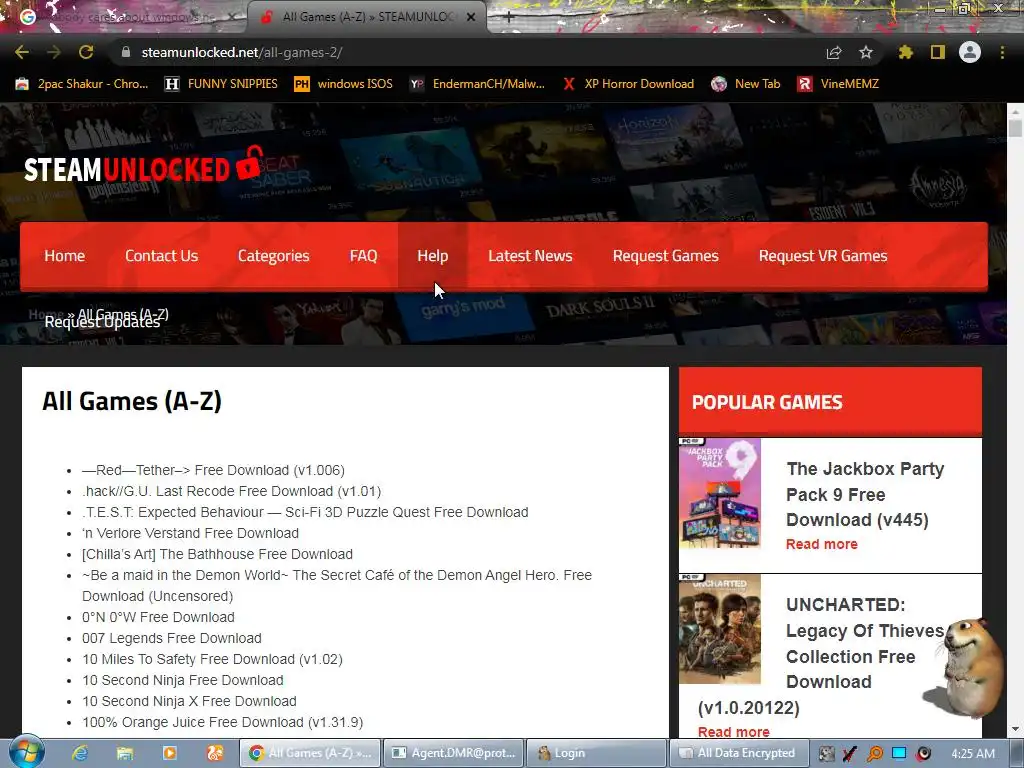Click the blue monitor tray icon
Viewport: 1024px width, 768px height.
click(x=899, y=753)
